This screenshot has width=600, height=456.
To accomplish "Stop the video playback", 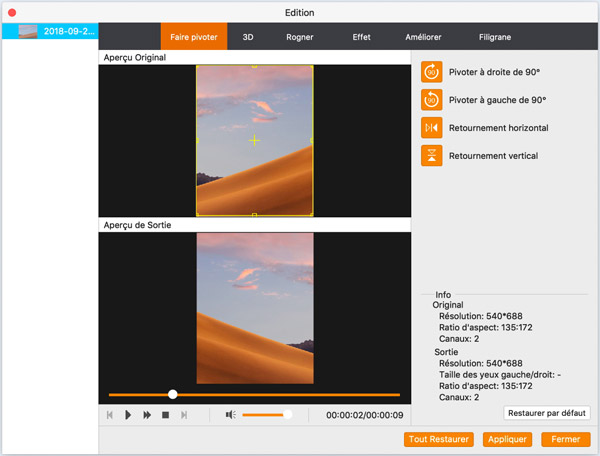I will (165, 415).
